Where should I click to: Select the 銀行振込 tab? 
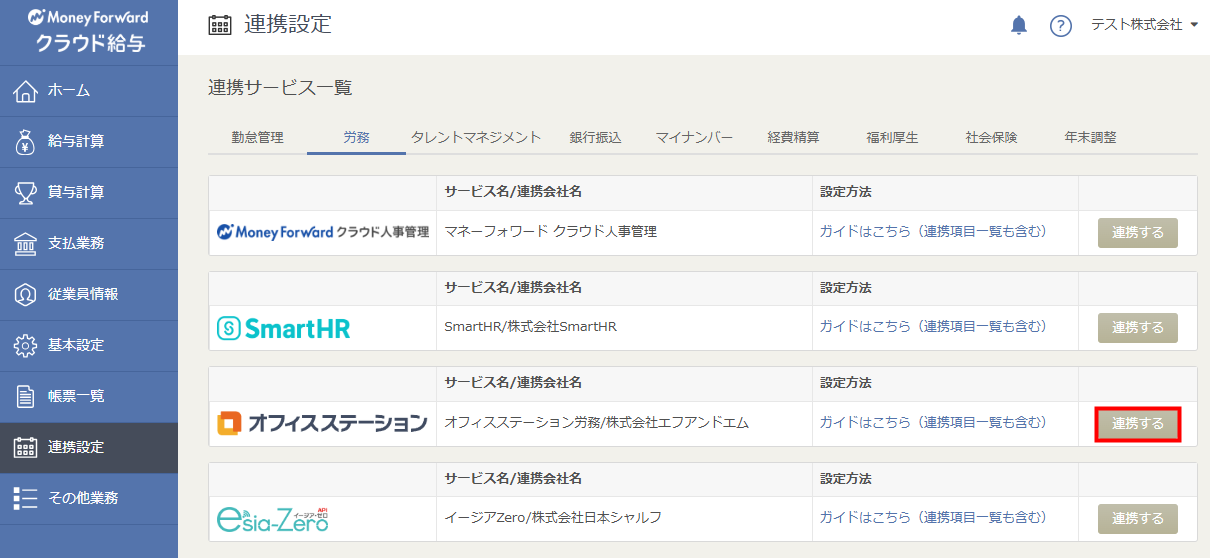tap(595, 138)
